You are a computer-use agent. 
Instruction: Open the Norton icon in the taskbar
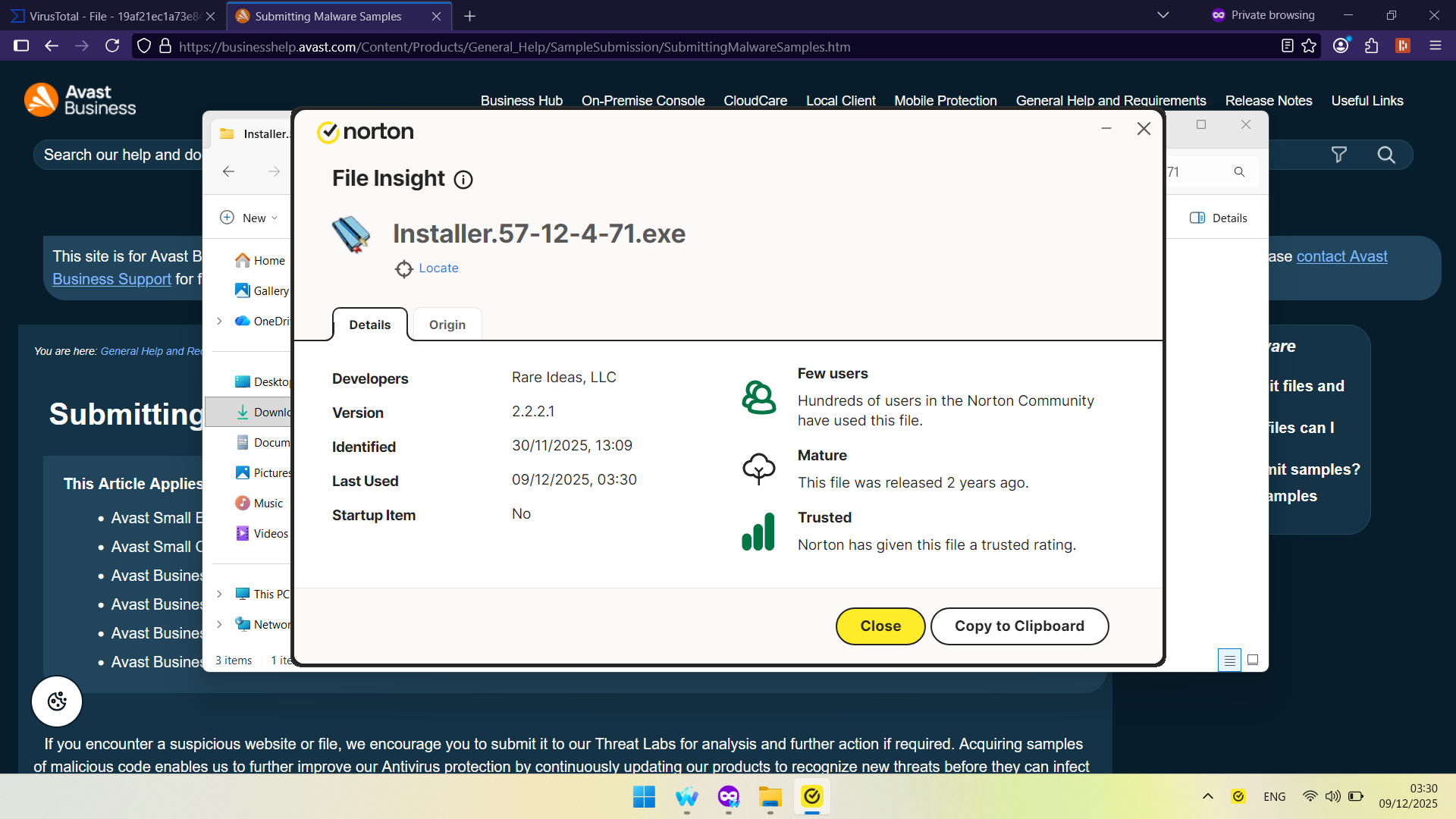pos(812,797)
